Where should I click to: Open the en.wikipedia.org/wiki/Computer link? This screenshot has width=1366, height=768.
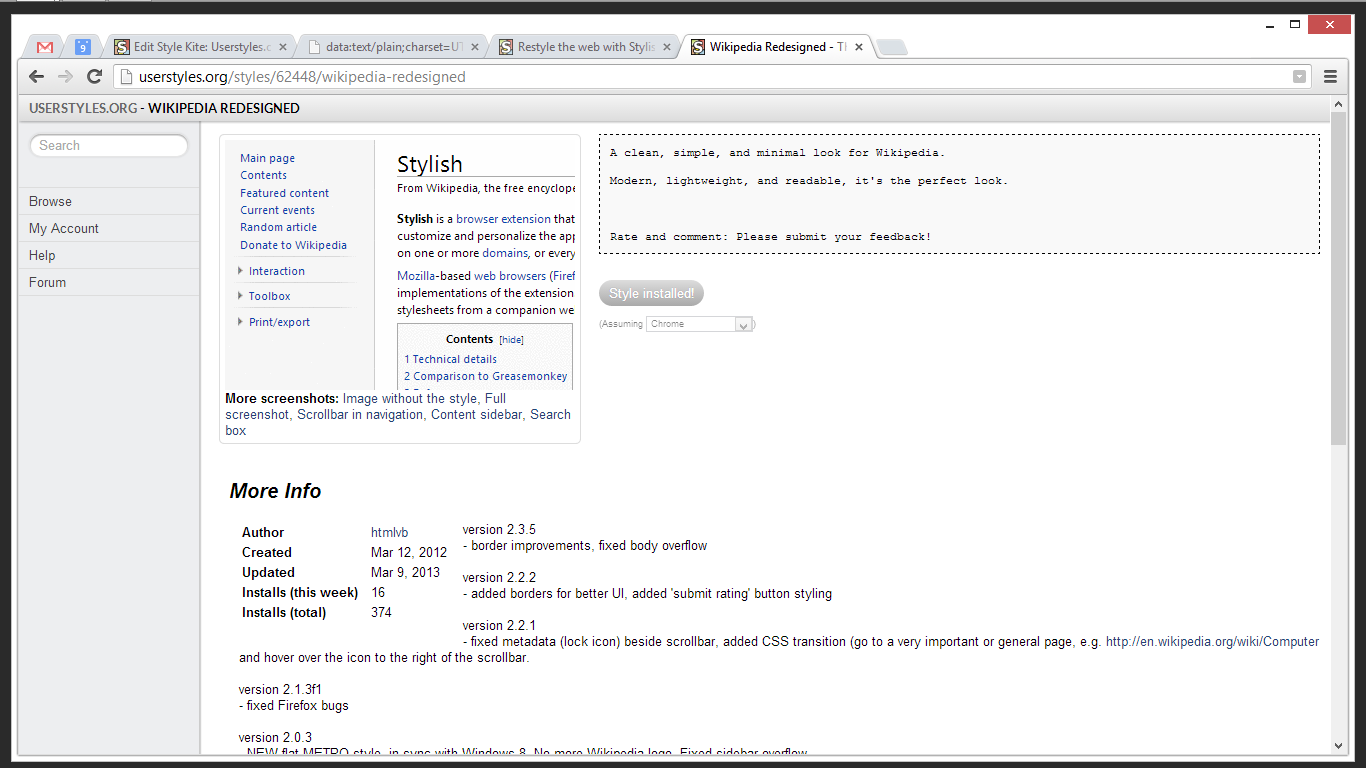(x=1212, y=642)
